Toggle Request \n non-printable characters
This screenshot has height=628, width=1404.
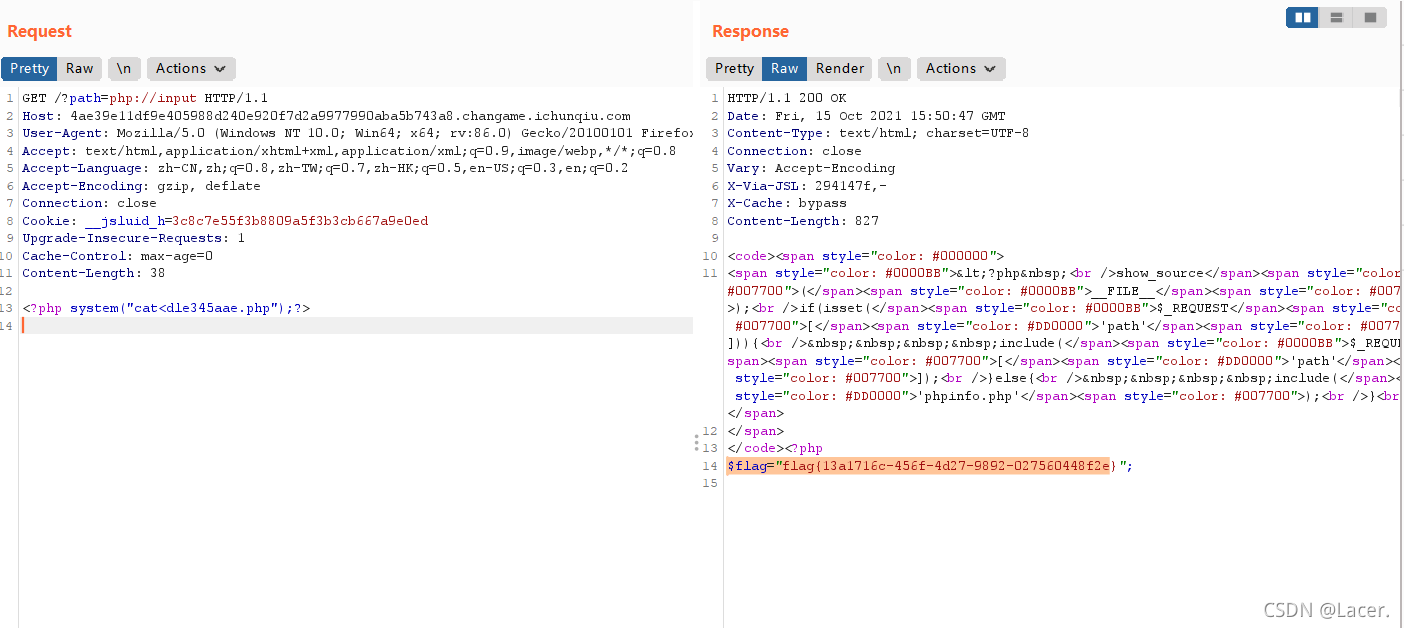coord(124,68)
